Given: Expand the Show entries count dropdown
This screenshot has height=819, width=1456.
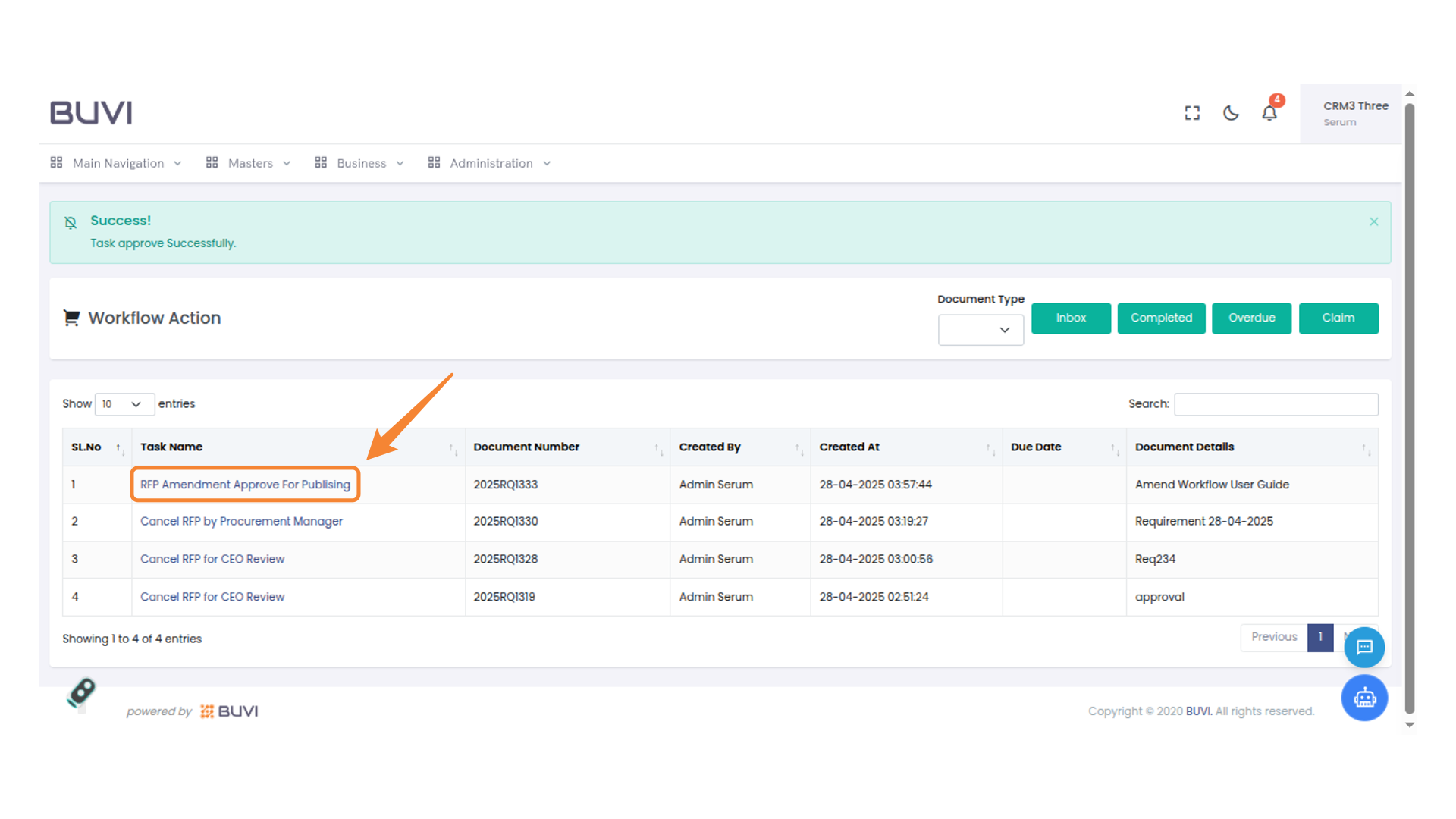Looking at the screenshot, I should point(124,404).
